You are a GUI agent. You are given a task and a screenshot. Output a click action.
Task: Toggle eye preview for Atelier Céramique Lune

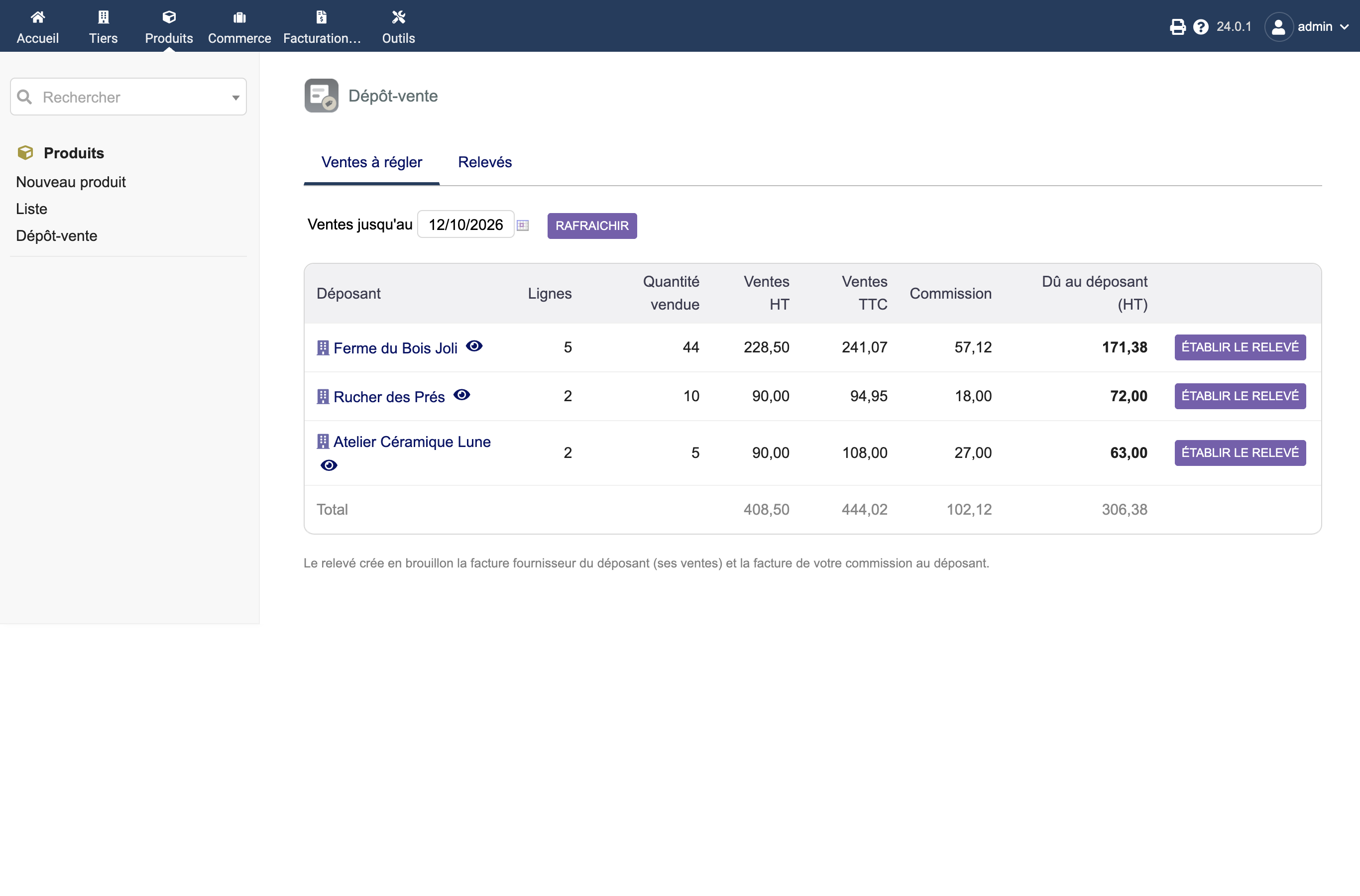tap(329, 465)
